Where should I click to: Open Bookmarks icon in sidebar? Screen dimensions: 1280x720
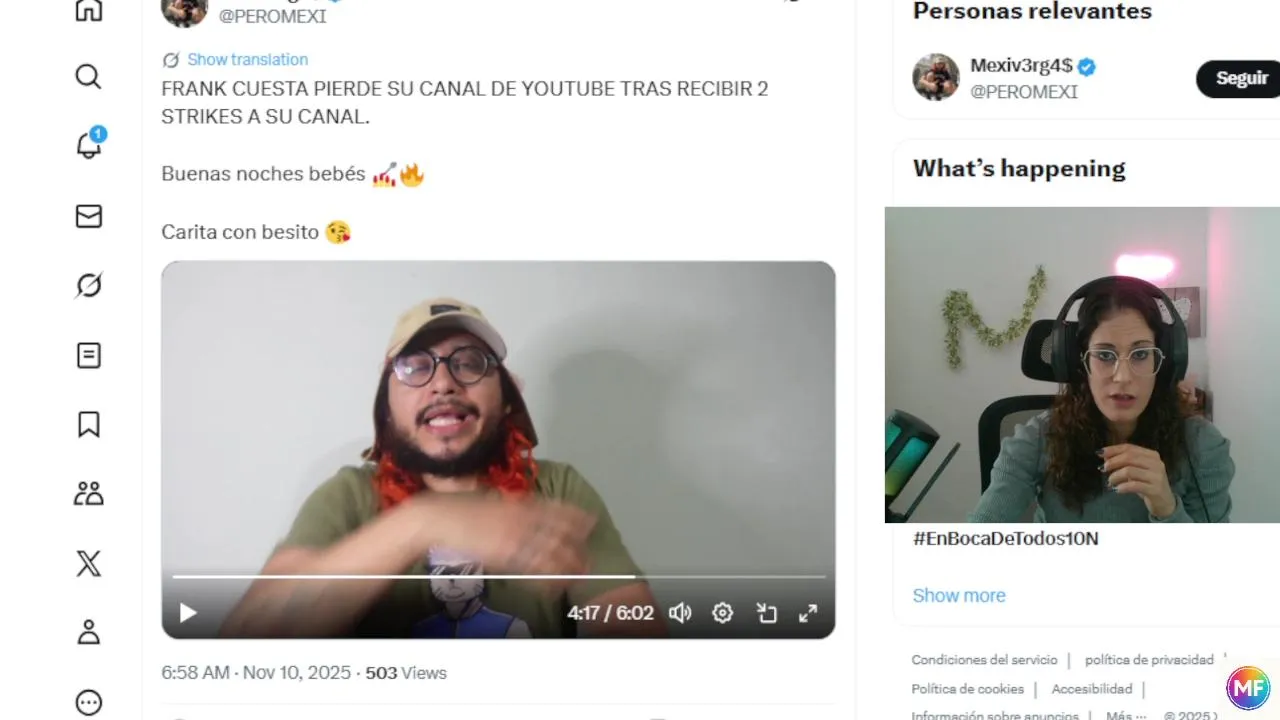point(88,425)
